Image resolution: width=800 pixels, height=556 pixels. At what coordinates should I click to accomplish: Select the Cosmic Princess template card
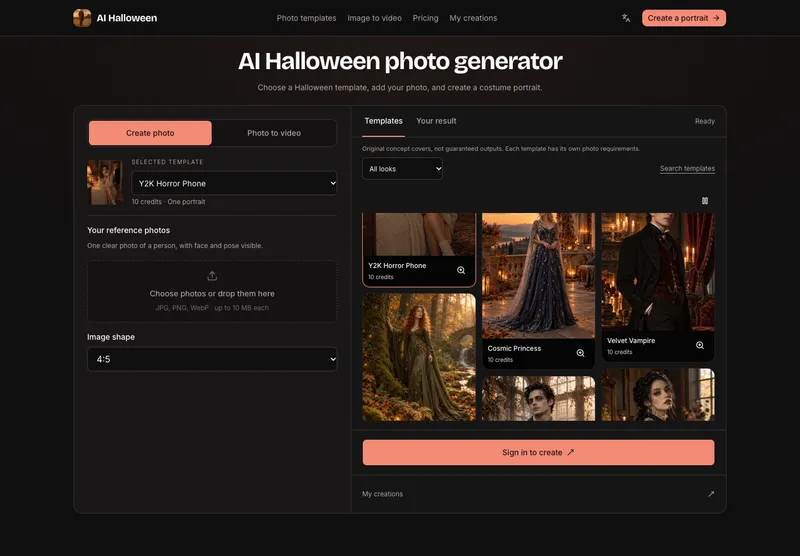[538, 291]
